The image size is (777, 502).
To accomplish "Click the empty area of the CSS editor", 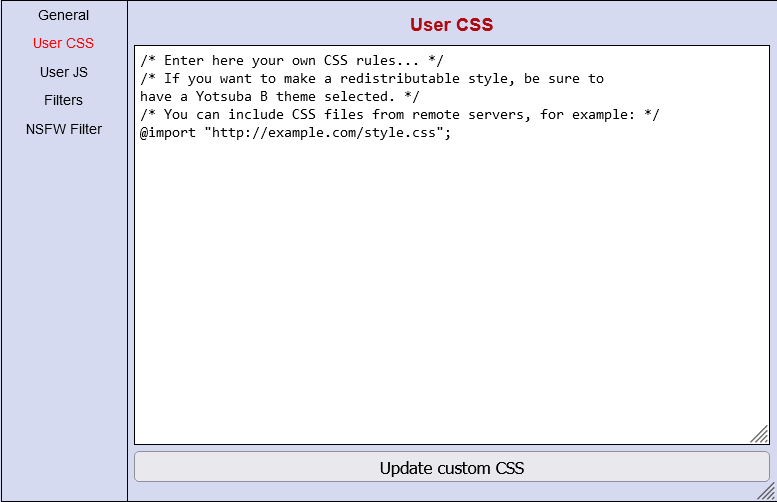I will coord(450,300).
